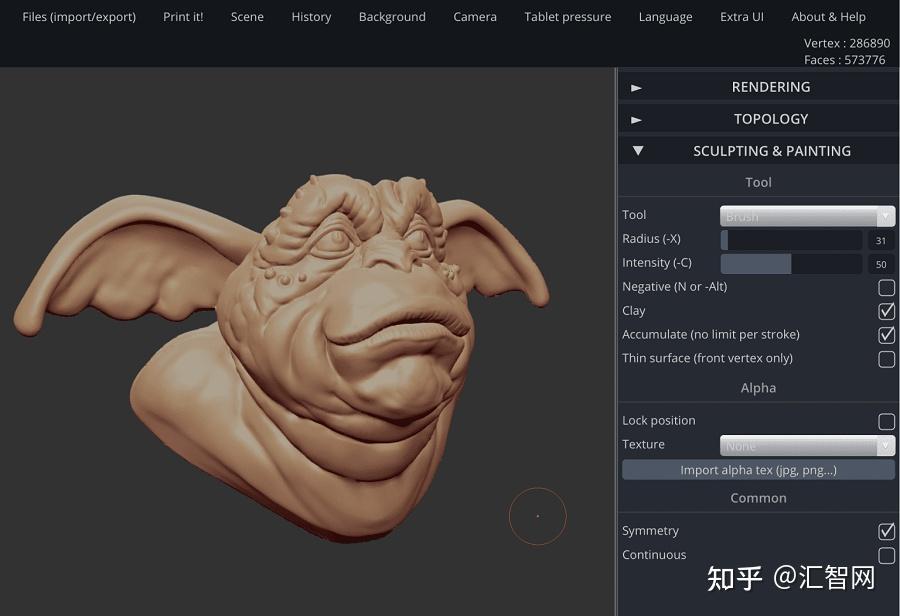Open the Files (import/export) menu
Viewport: 900px width, 616px height.
pyautogui.click(x=79, y=17)
